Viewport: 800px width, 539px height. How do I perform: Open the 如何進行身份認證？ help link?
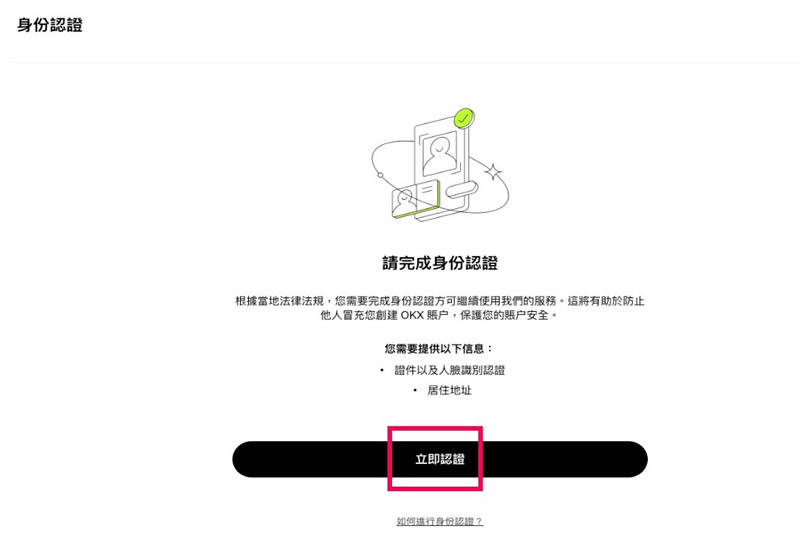point(440,521)
